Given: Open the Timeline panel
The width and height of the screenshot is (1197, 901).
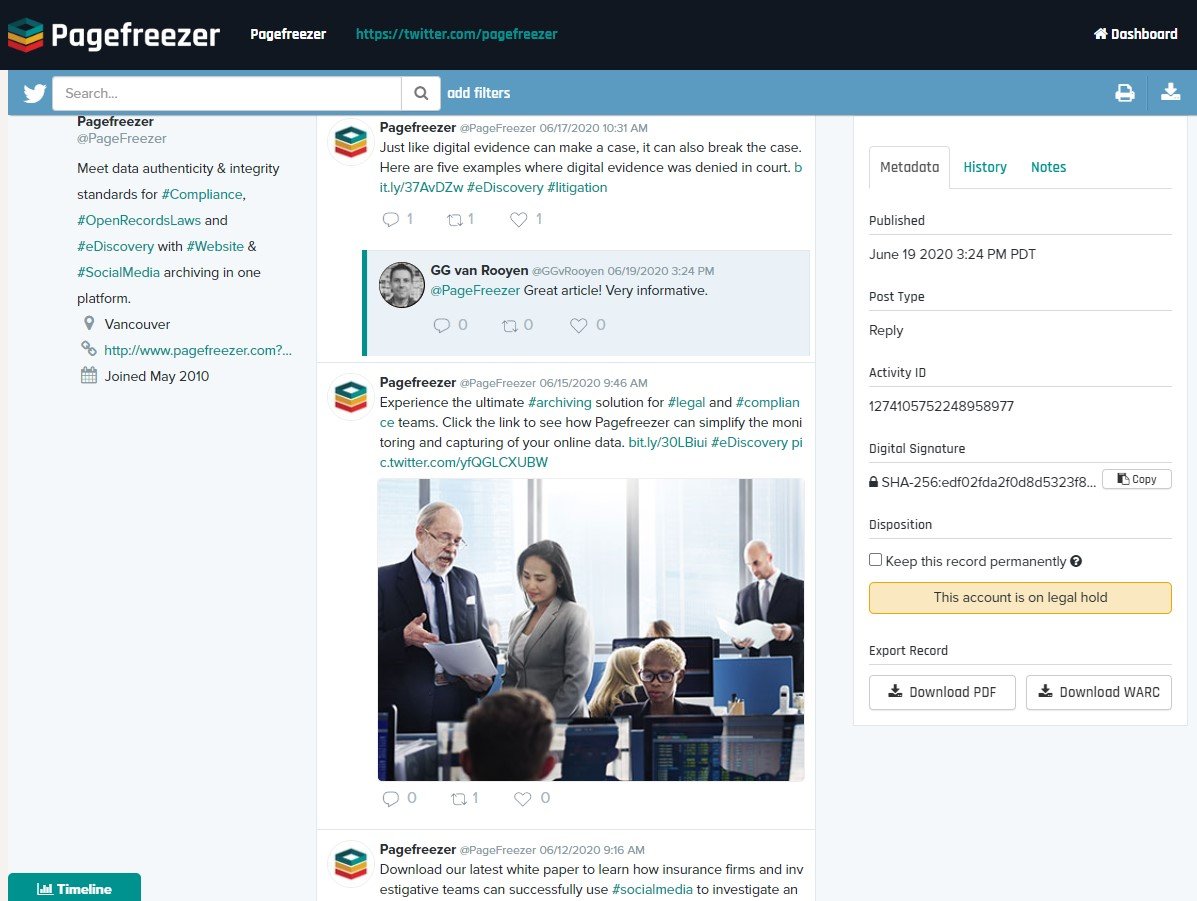Looking at the screenshot, I should click(x=74, y=888).
